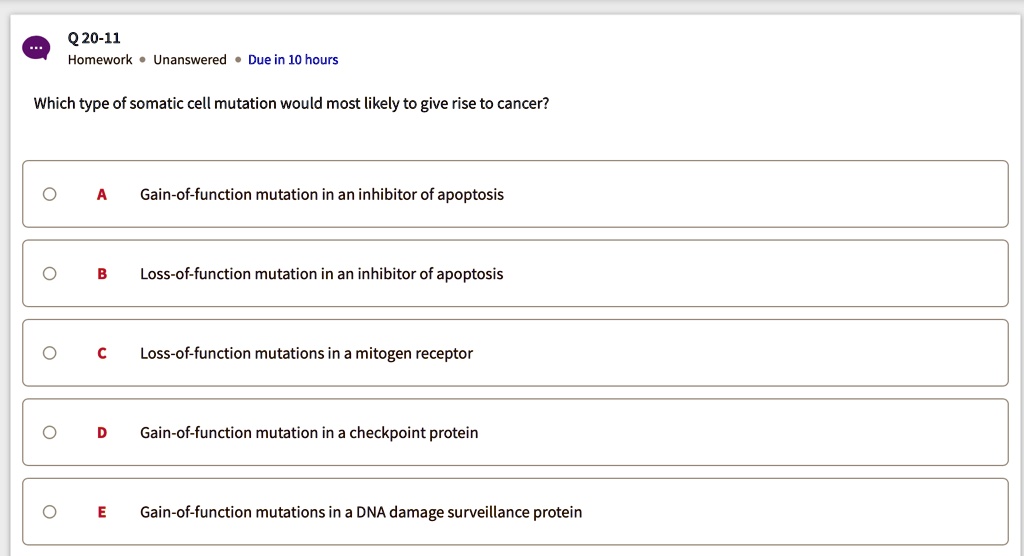Click the "Due in 10 hours" link

pos(293,60)
